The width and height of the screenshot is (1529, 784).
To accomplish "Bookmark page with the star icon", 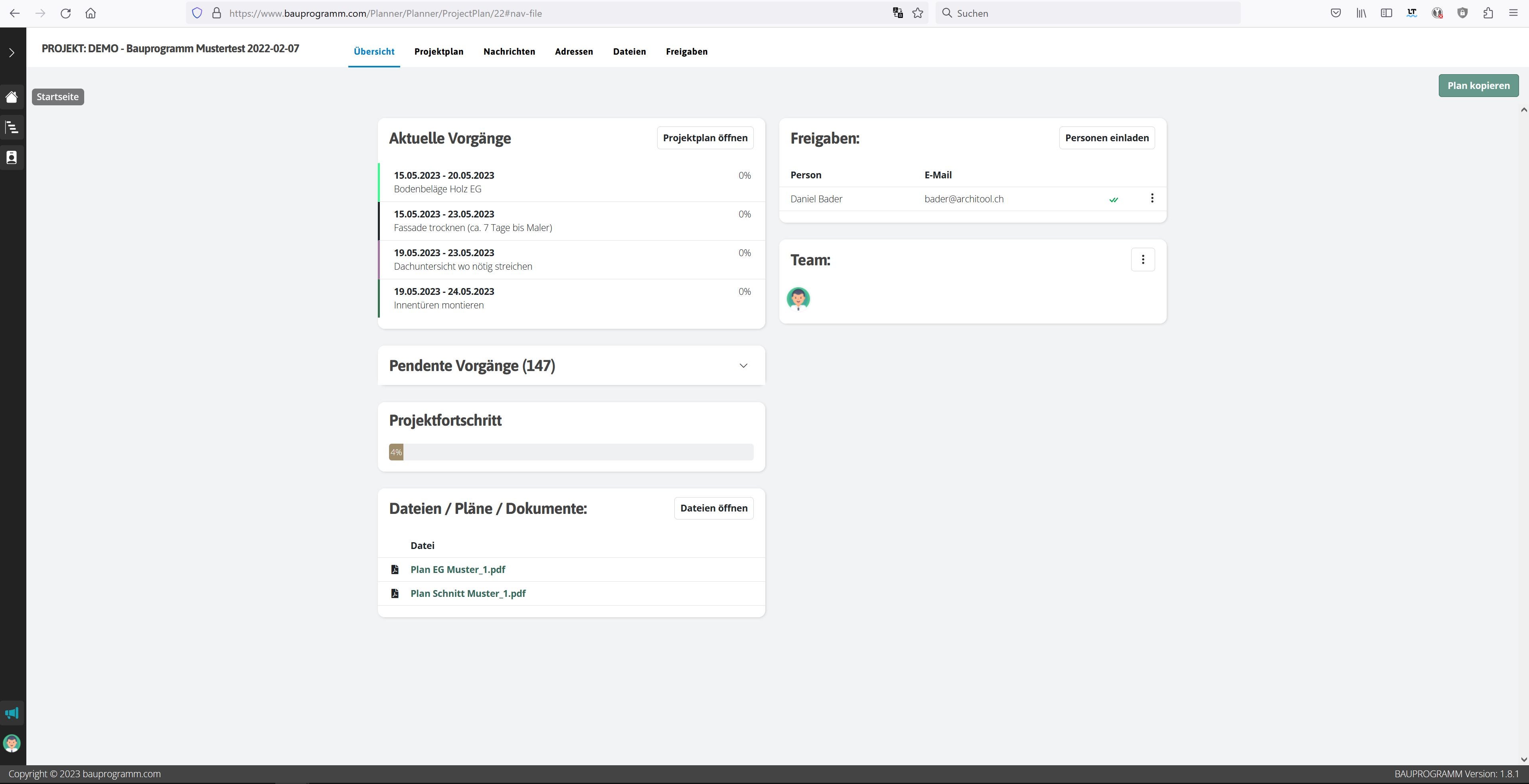I will click(918, 13).
